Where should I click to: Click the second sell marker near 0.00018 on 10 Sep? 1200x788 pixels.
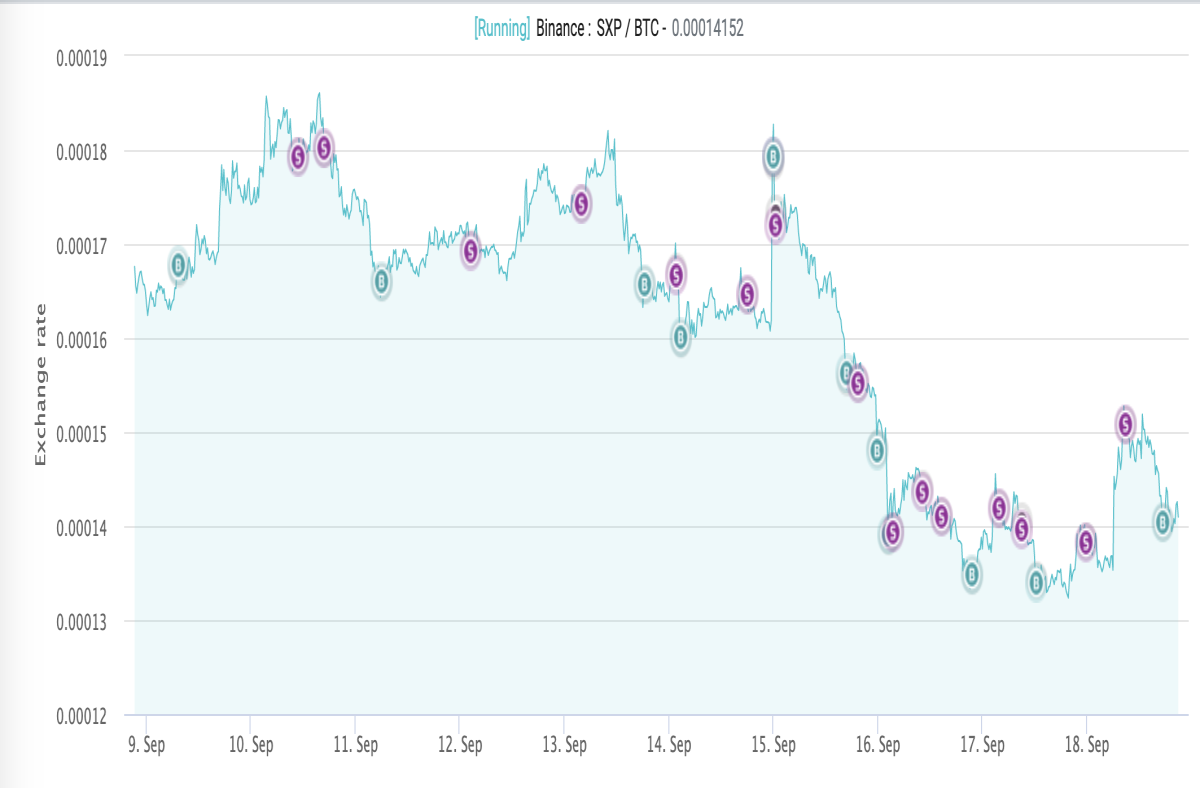pyautogui.click(x=324, y=148)
